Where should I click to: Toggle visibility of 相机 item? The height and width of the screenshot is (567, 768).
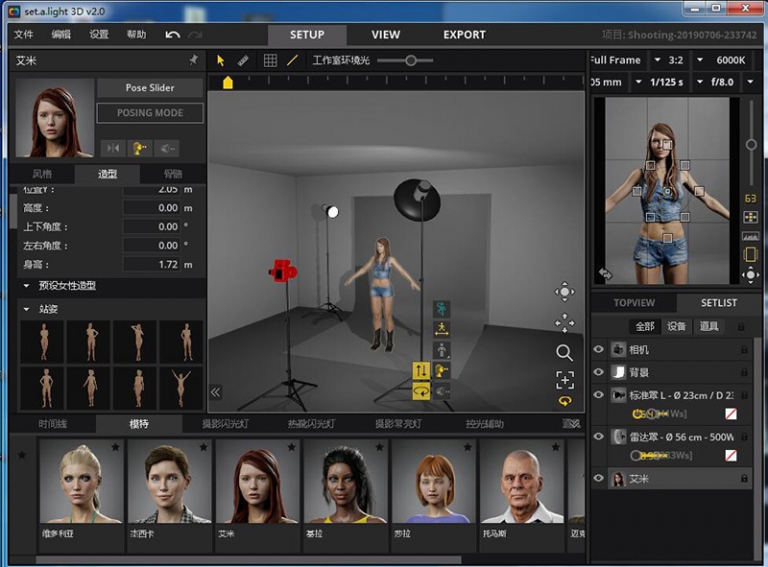(x=599, y=349)
